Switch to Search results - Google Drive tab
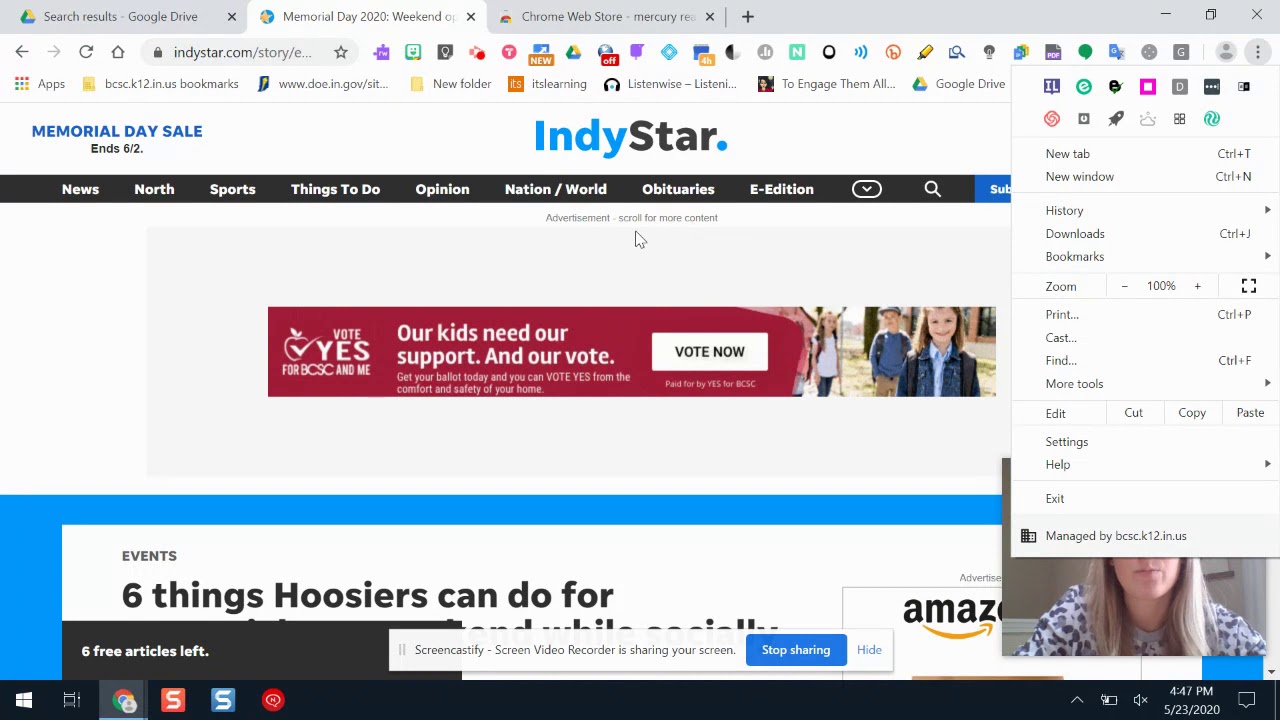The height and width of the screenshot is (720, 1280). [x=124, y=17]
